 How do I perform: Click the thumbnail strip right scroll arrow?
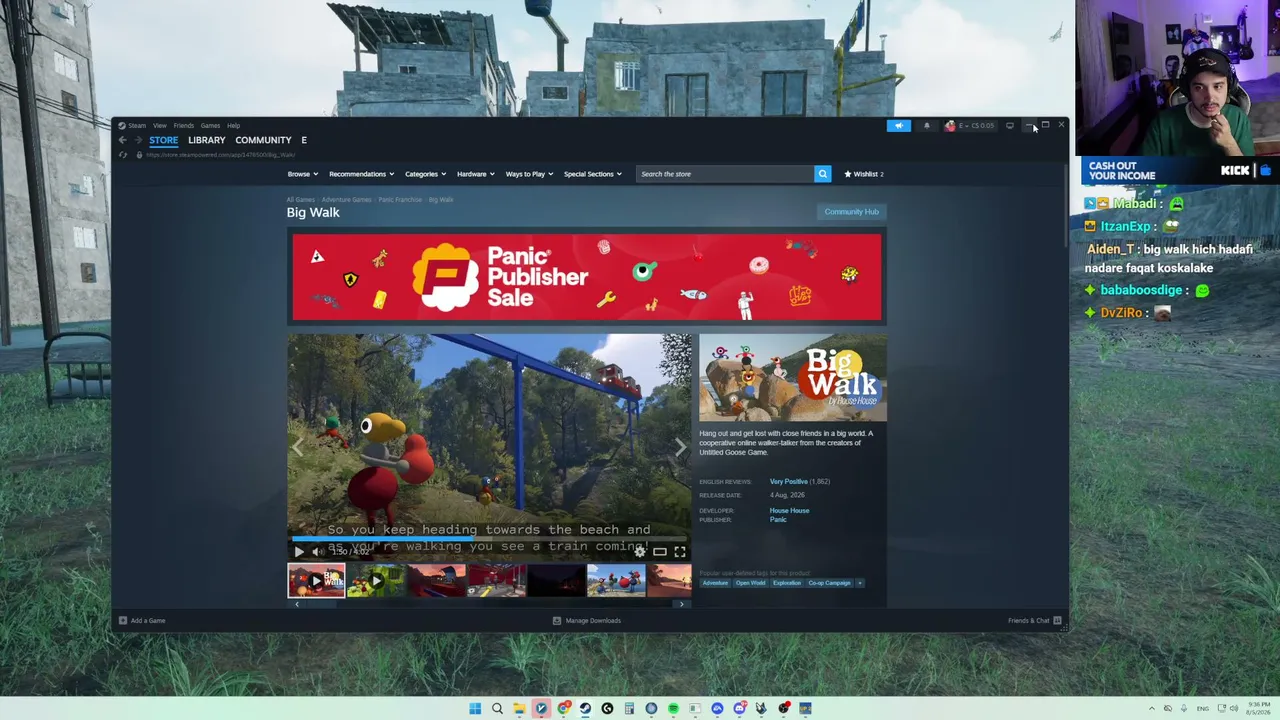pos(682,604)
